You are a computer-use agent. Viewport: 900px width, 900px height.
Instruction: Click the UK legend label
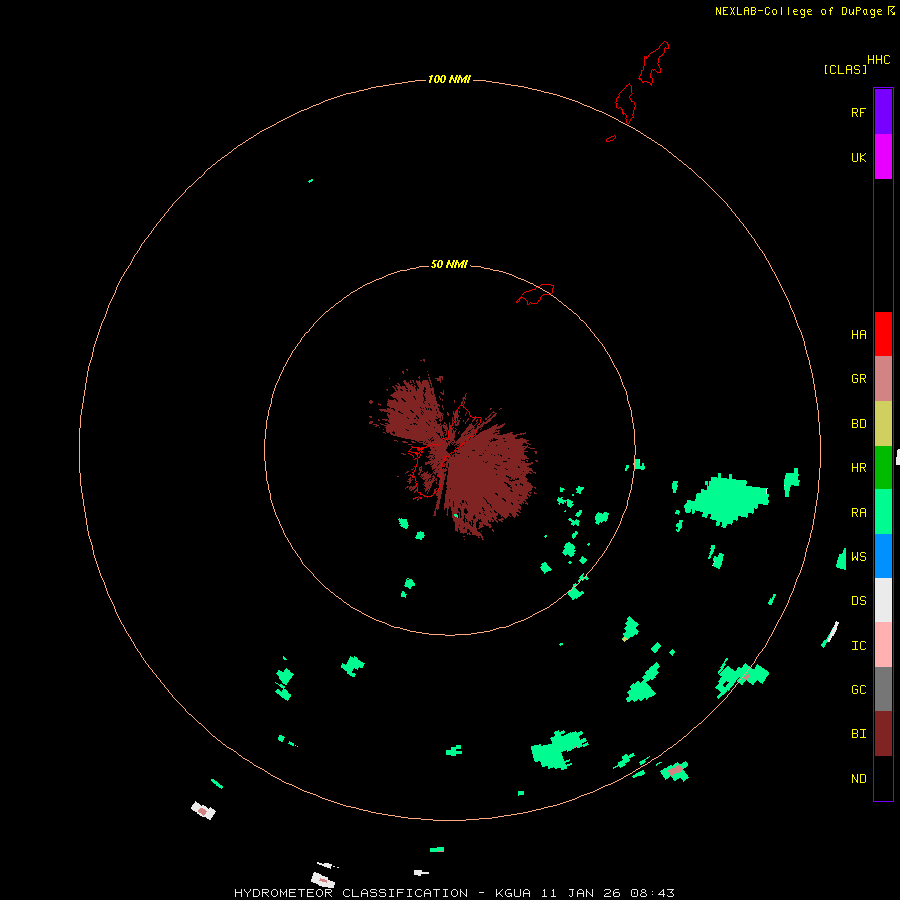[x=858, y=157]
